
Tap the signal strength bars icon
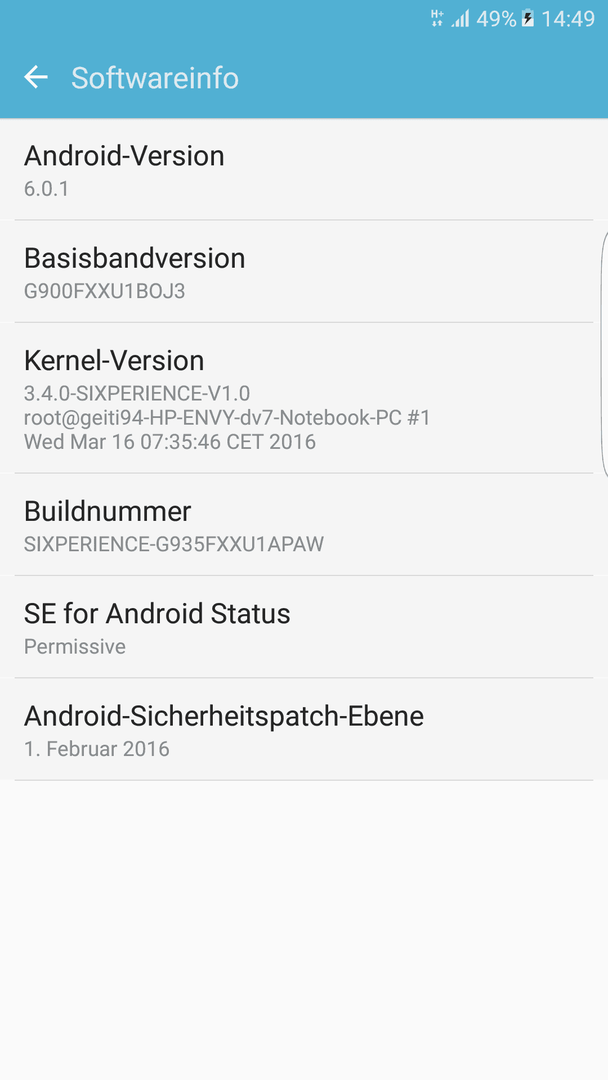pyautogui.click(x=460, y=19)
